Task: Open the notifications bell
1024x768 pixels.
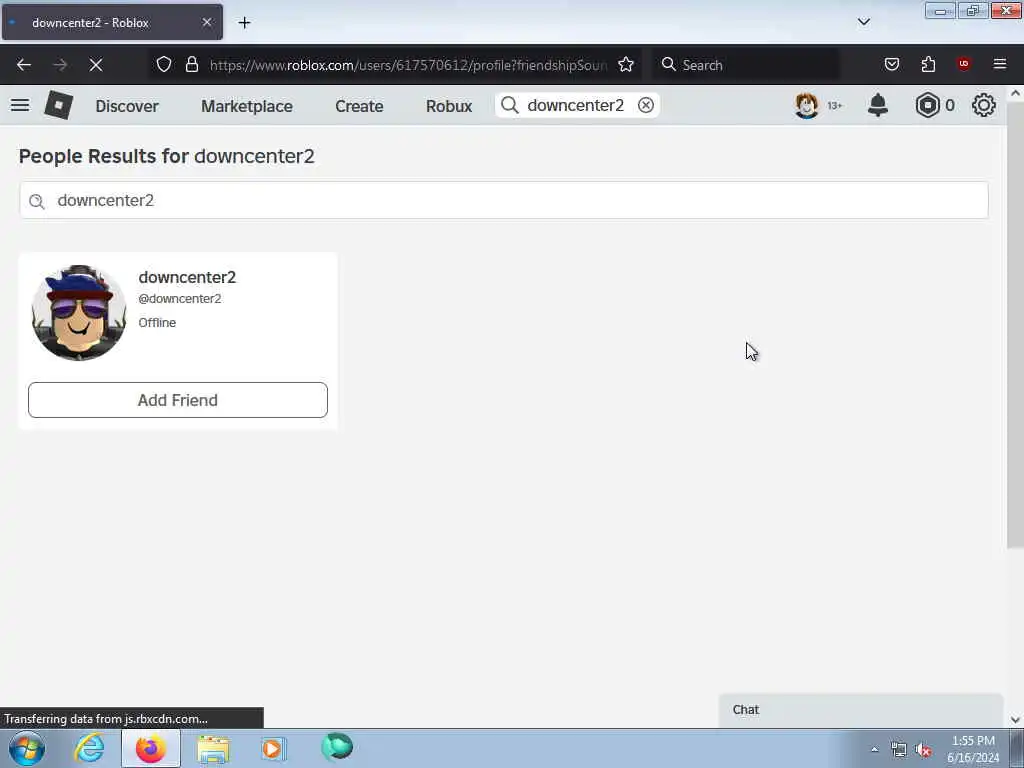Action: [878, 105]
